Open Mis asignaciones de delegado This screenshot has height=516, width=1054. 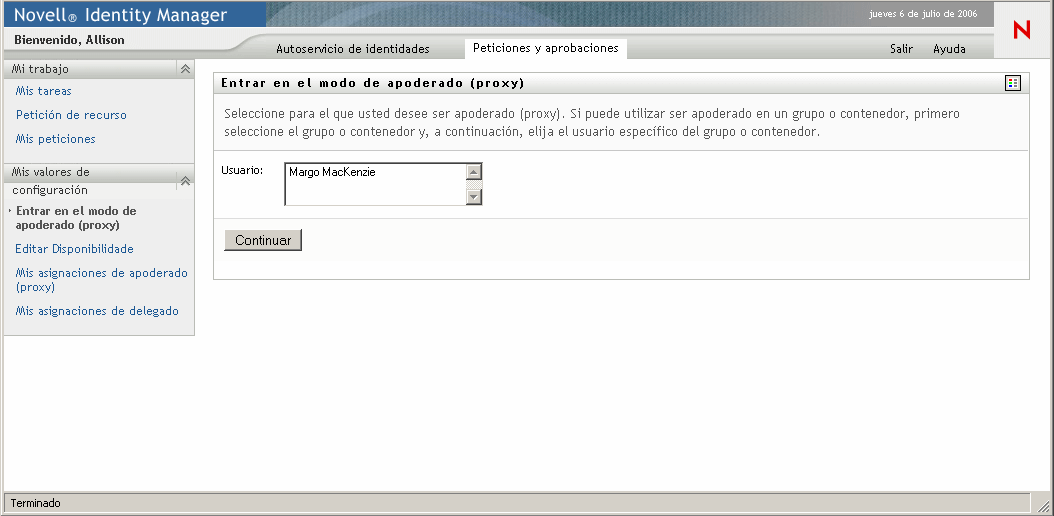point(97,311)
